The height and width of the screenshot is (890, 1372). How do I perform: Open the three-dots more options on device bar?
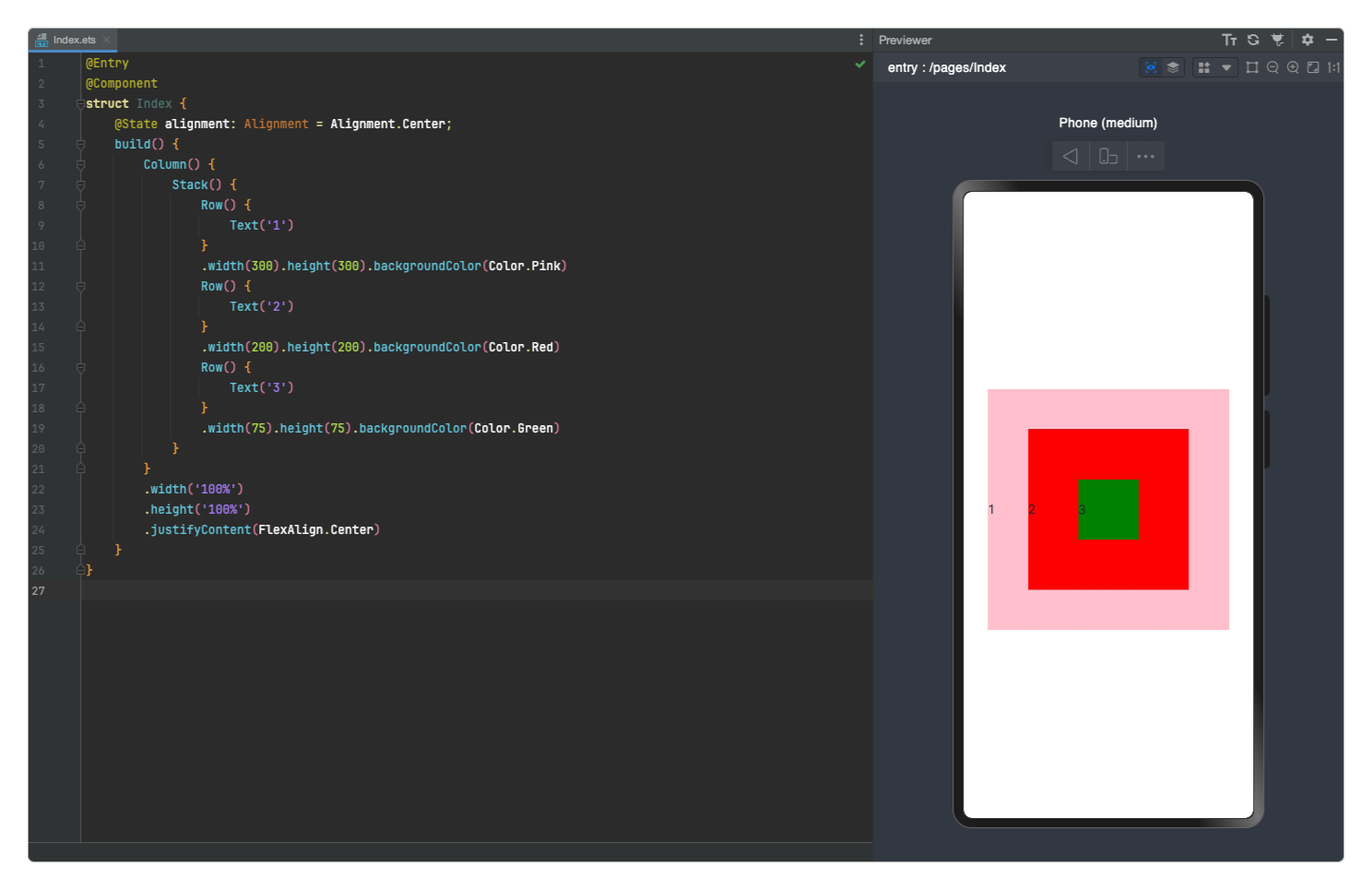tap(1146, 157)
